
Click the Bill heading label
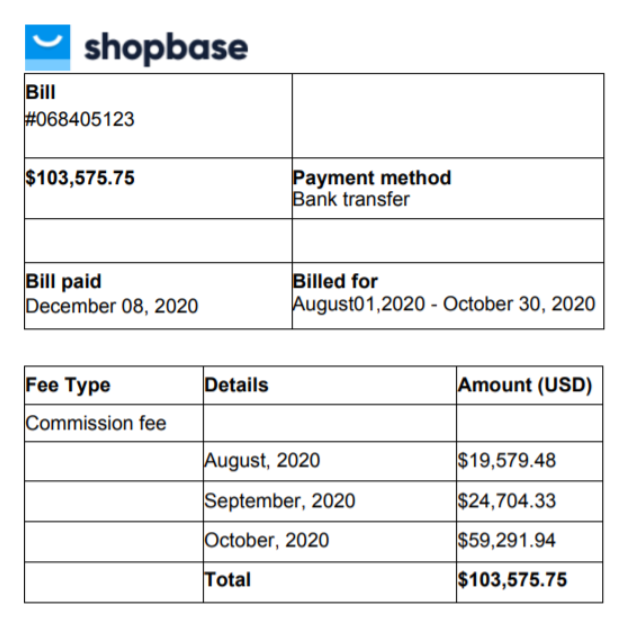tap(40, 92)
